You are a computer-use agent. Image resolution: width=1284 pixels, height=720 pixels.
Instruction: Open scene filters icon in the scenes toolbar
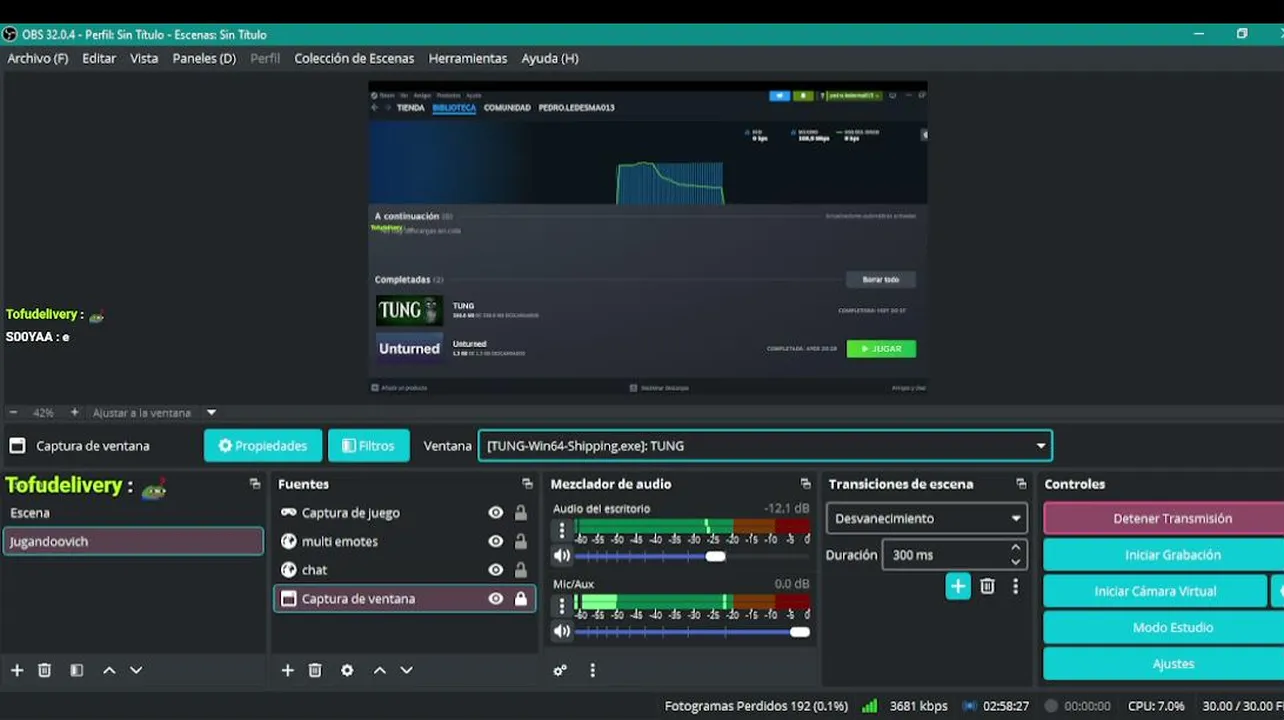[x=76, y=670]
